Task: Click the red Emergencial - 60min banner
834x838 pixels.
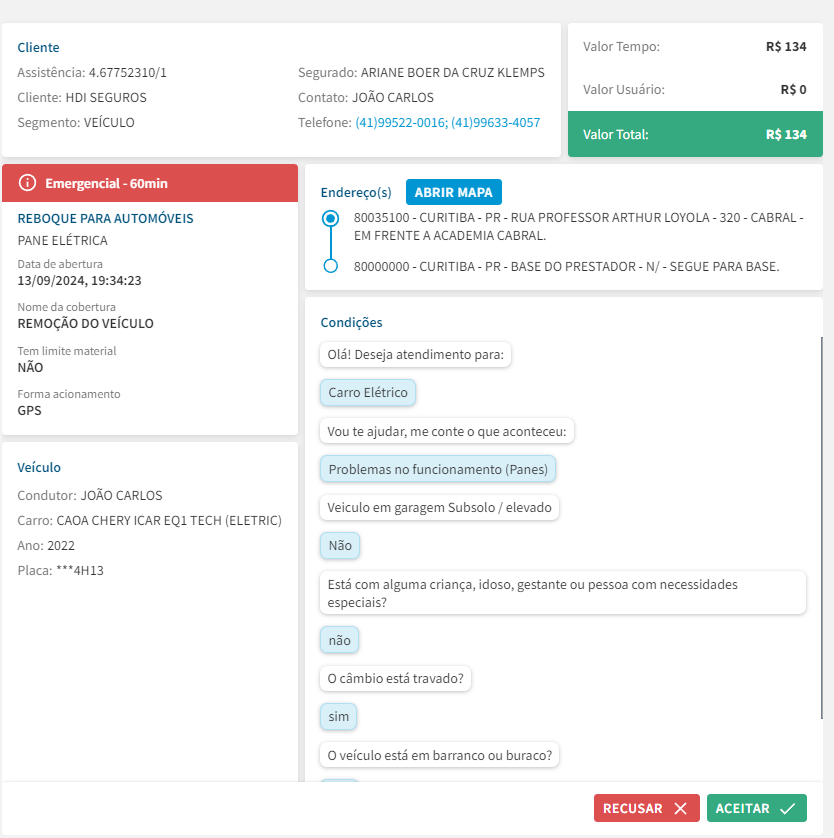Action: coord(150,183)
